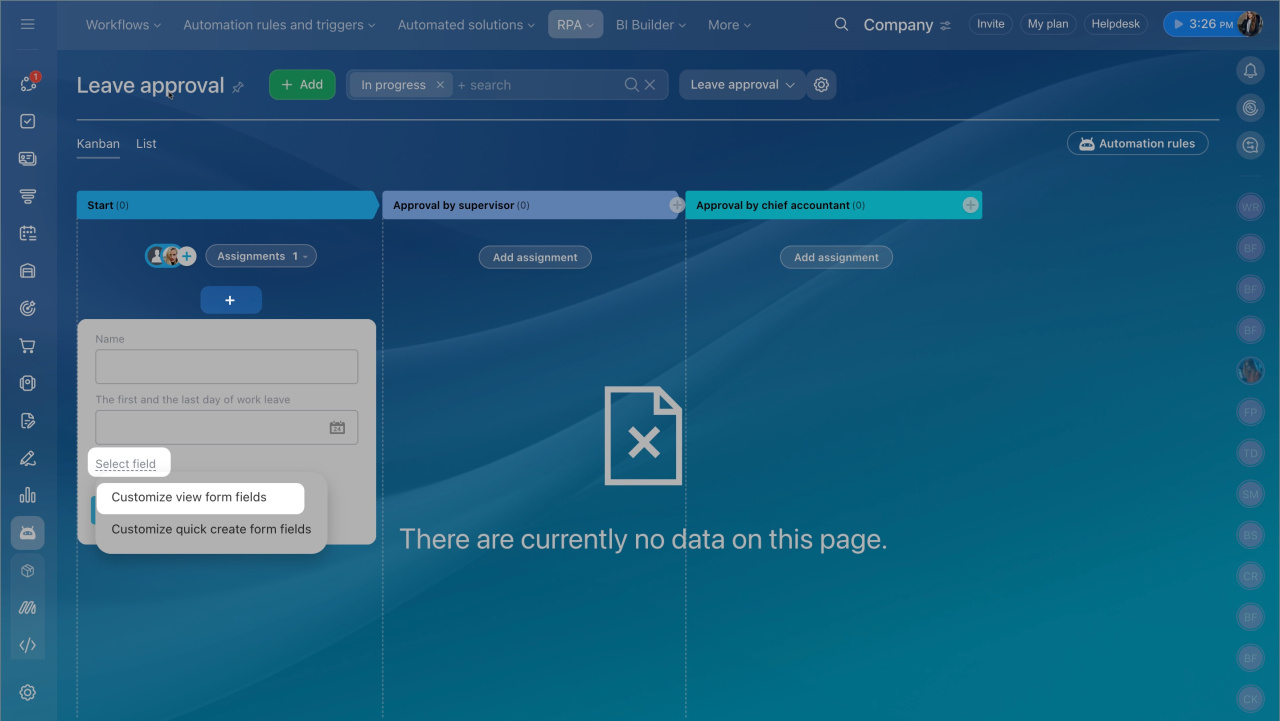
Task: Click the hamburger menu icon
Action: [27, 24]
